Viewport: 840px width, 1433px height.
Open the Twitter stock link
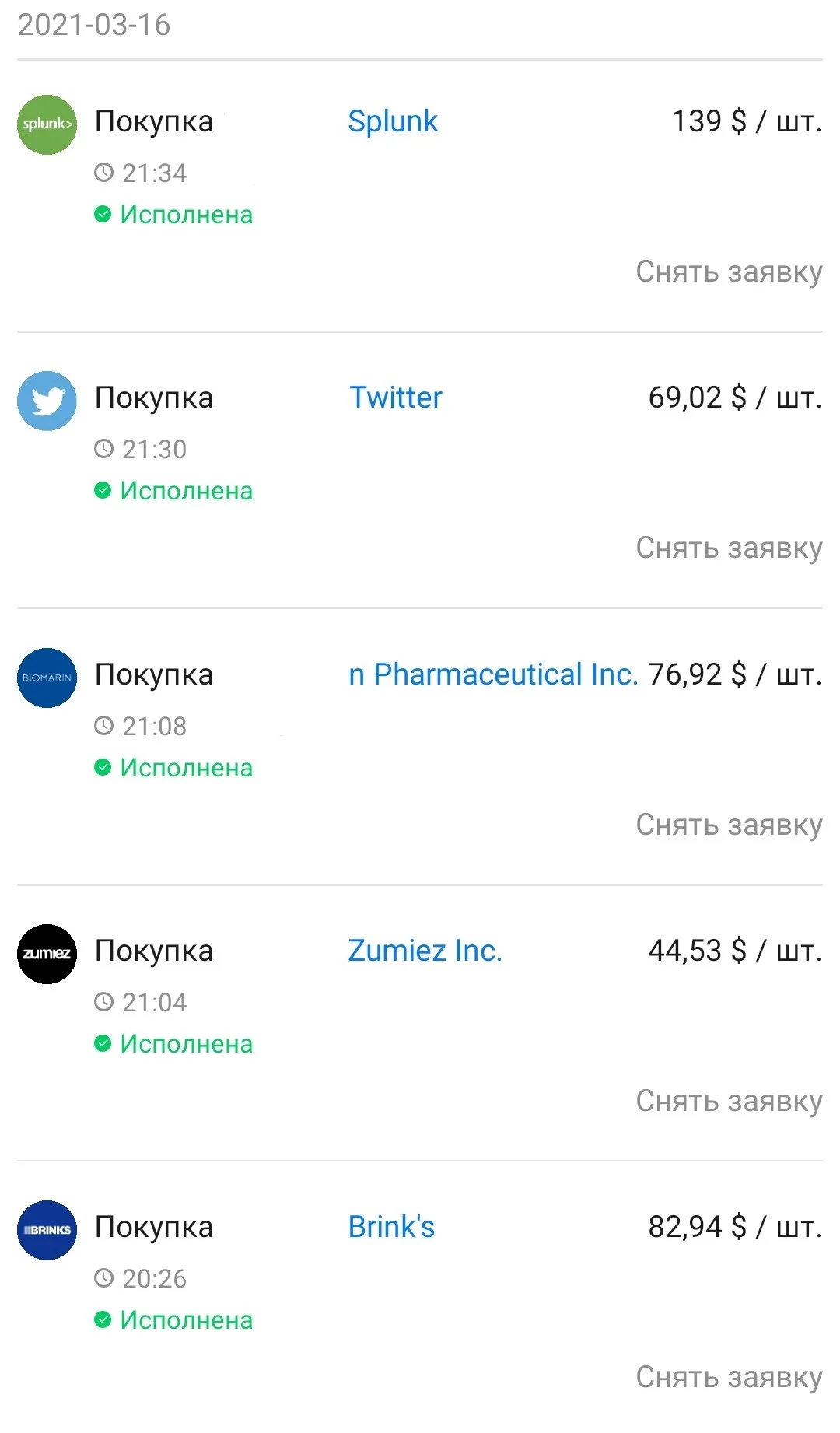click(x=395, y=398)
